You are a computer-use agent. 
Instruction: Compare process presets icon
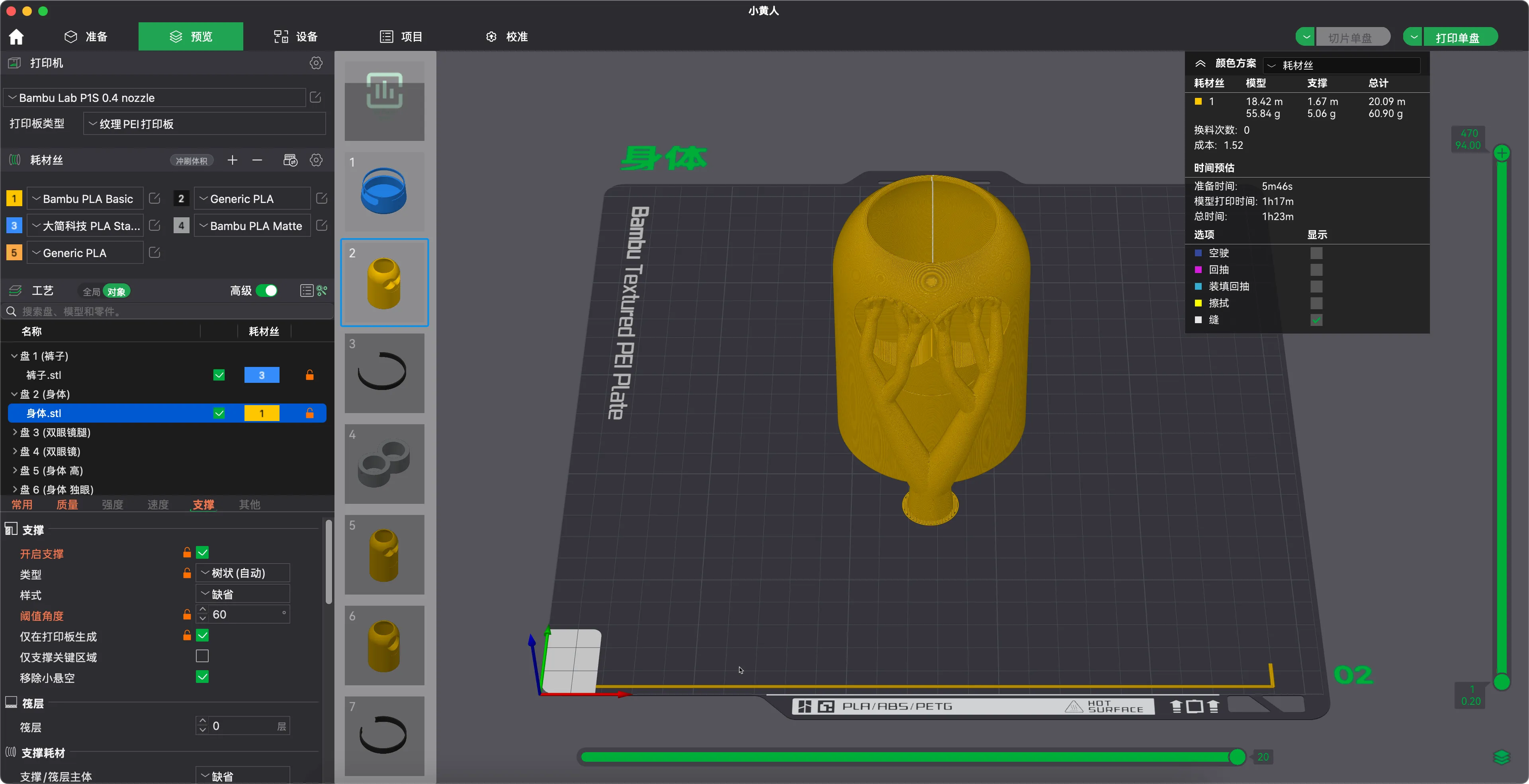click(322, 291)
